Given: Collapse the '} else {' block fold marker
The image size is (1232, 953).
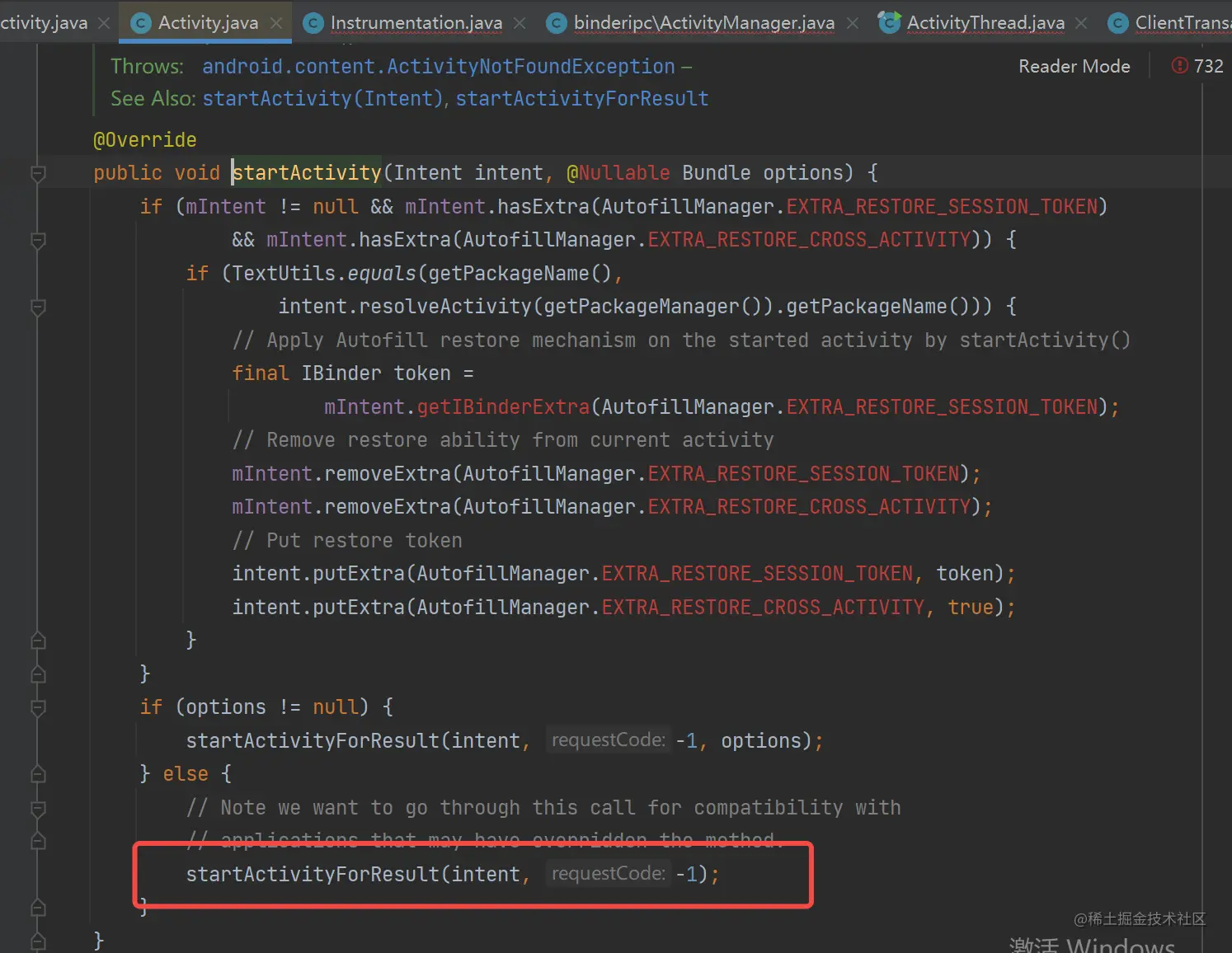Looking at the screenshot, I should pyautogui.click(x=38, y=774).
